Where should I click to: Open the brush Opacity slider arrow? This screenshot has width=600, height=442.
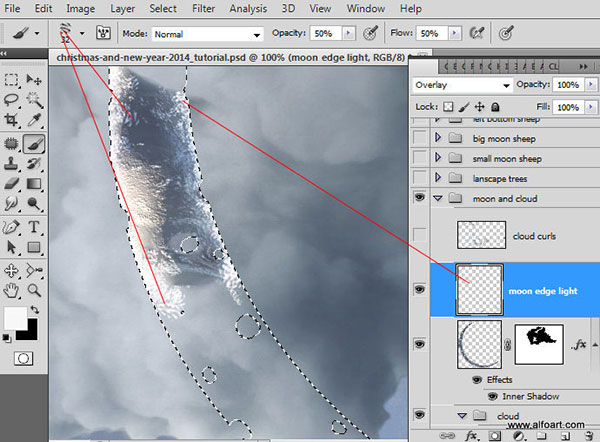point(348,33)
